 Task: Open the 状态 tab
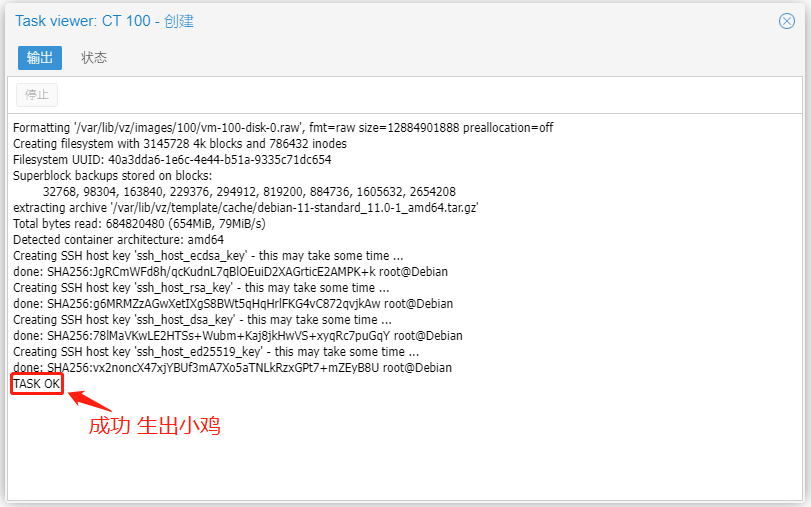94,57
